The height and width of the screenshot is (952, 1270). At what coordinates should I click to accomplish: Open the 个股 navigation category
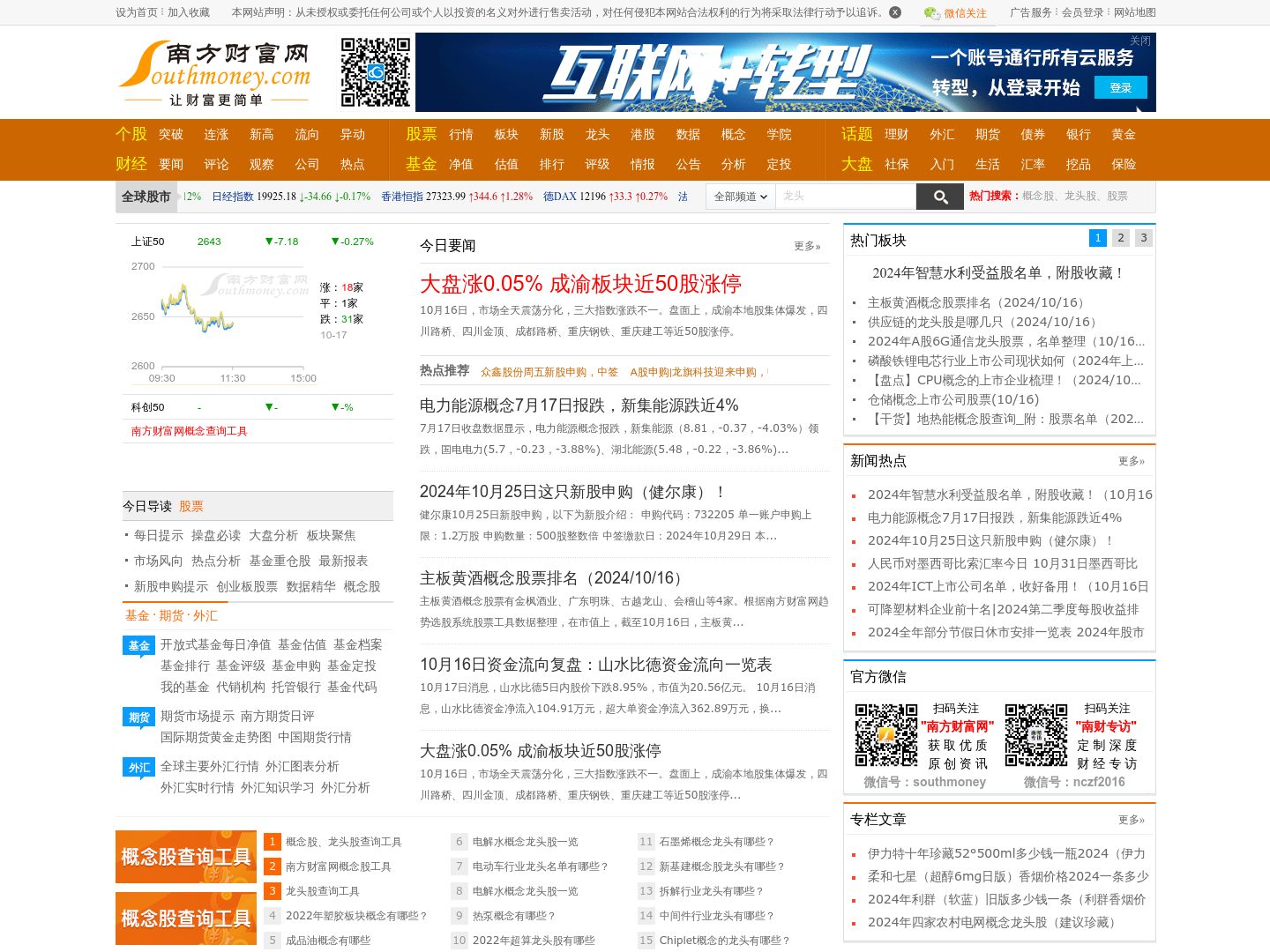[131, 134]
